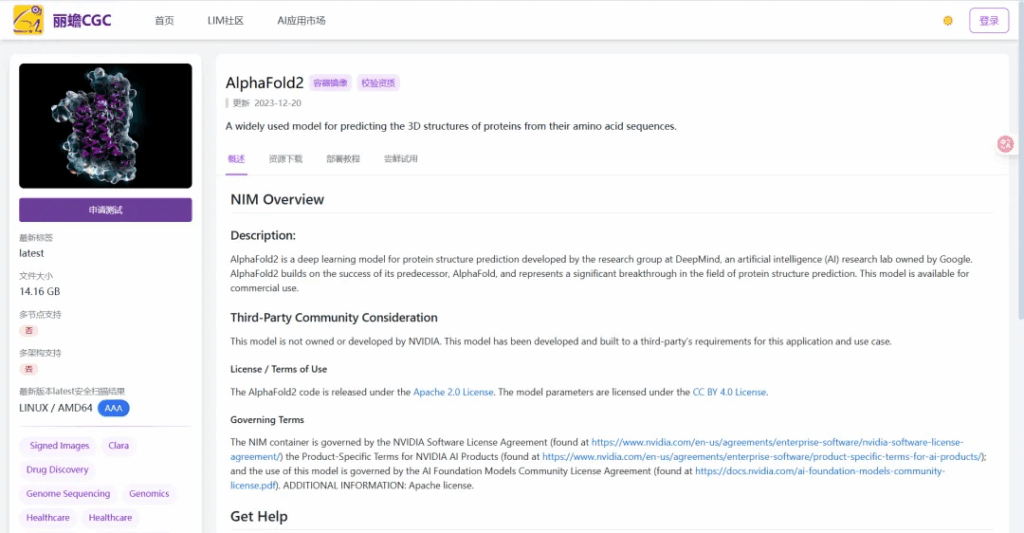Click the Governing Terms heading
1024x533 pixels.
tap(267, 420)
